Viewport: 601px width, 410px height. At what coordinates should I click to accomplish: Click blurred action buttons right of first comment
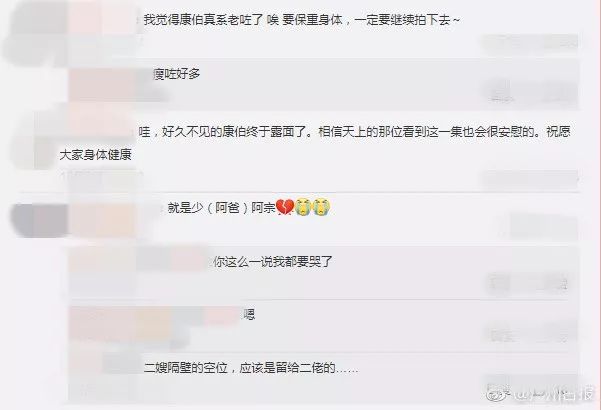531,43
